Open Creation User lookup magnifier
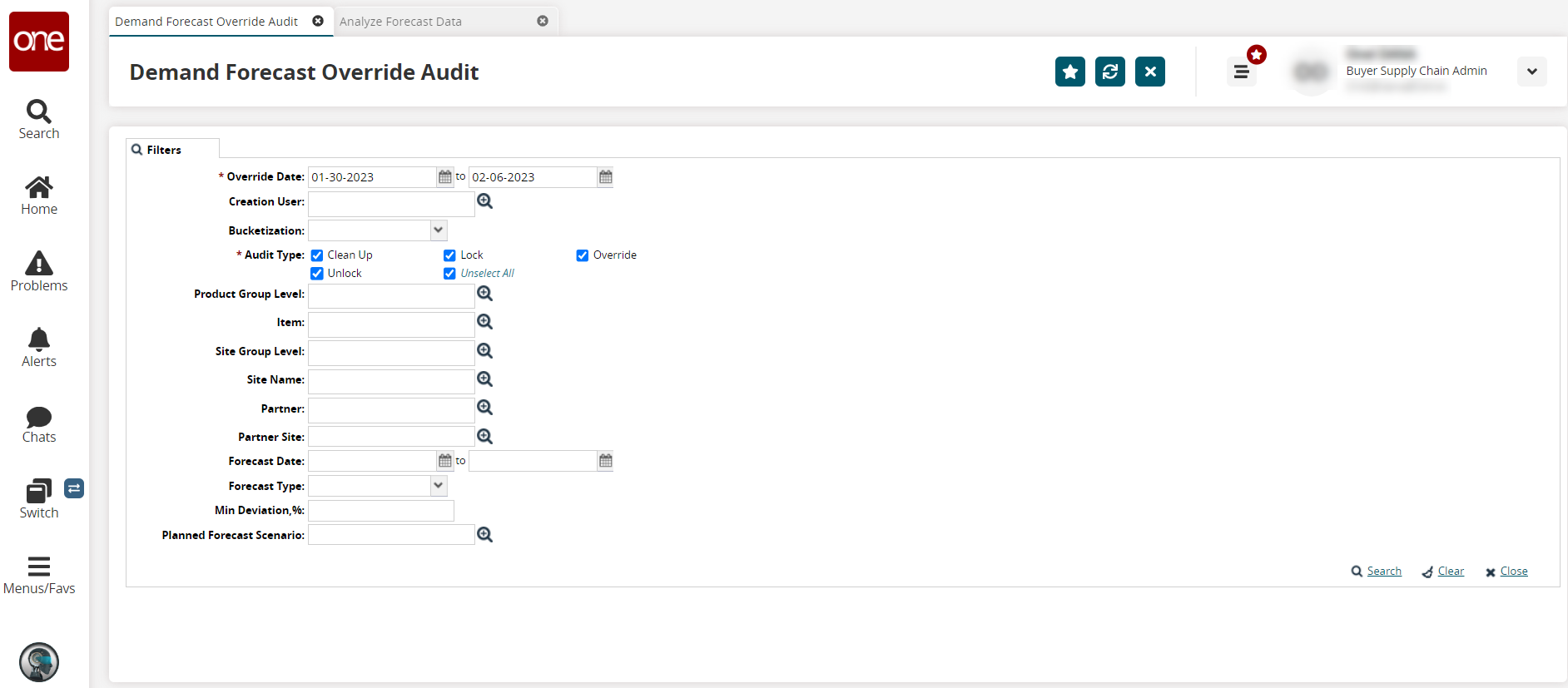This screenshot has height=688, width=1568. (x=484, y=201)
